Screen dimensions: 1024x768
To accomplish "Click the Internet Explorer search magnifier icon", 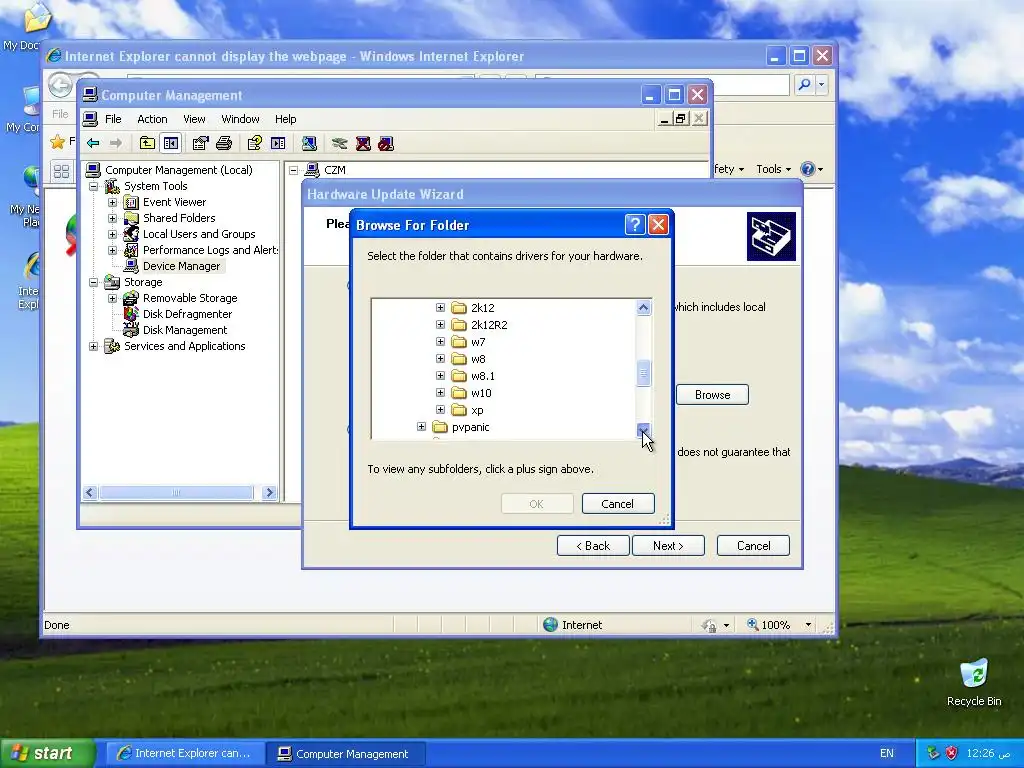I will 805,84.
